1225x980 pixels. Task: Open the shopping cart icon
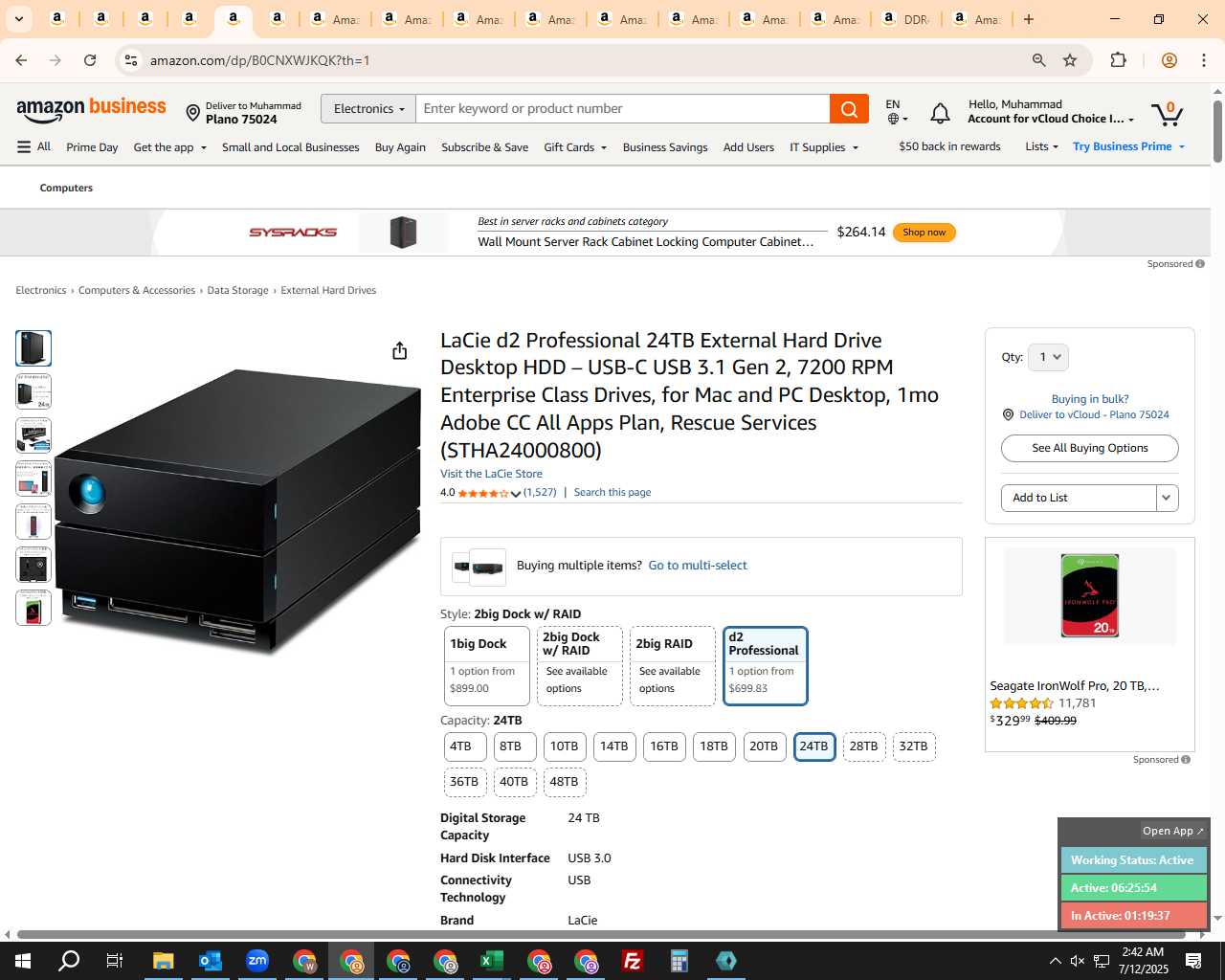click(1167, 113)
